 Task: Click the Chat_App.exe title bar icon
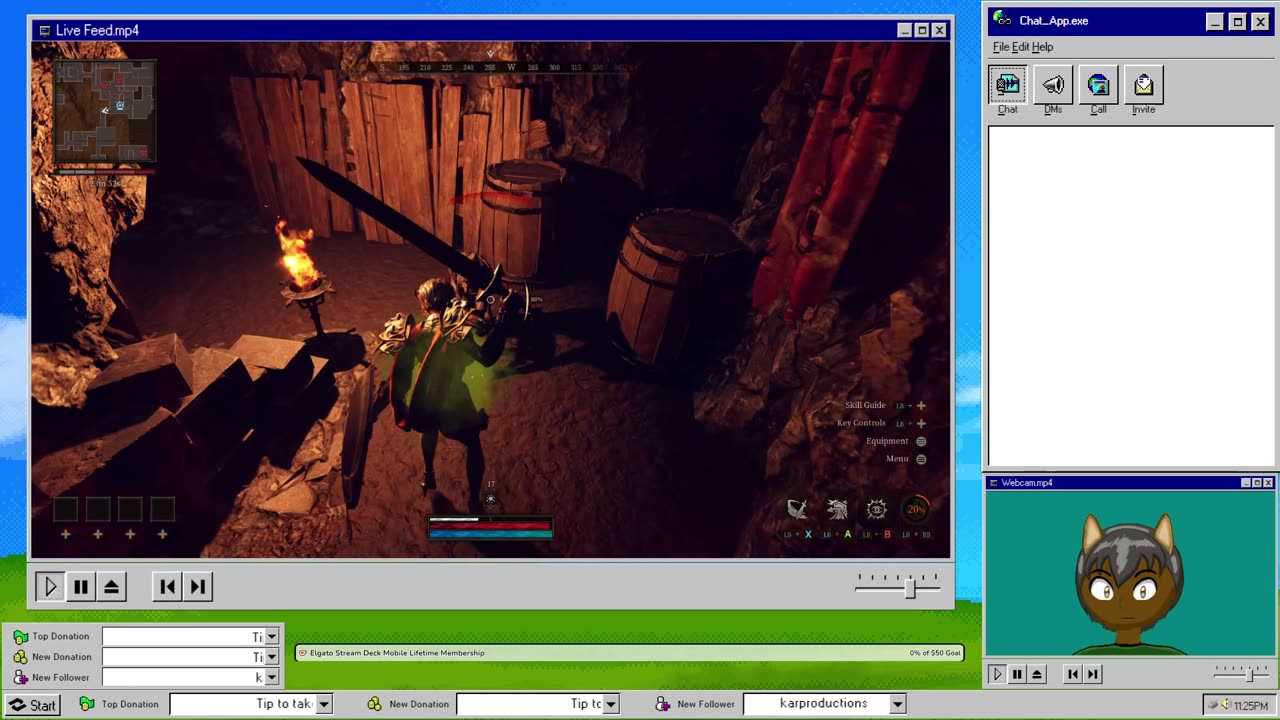pyautogui.click(x=1003, y=20)
